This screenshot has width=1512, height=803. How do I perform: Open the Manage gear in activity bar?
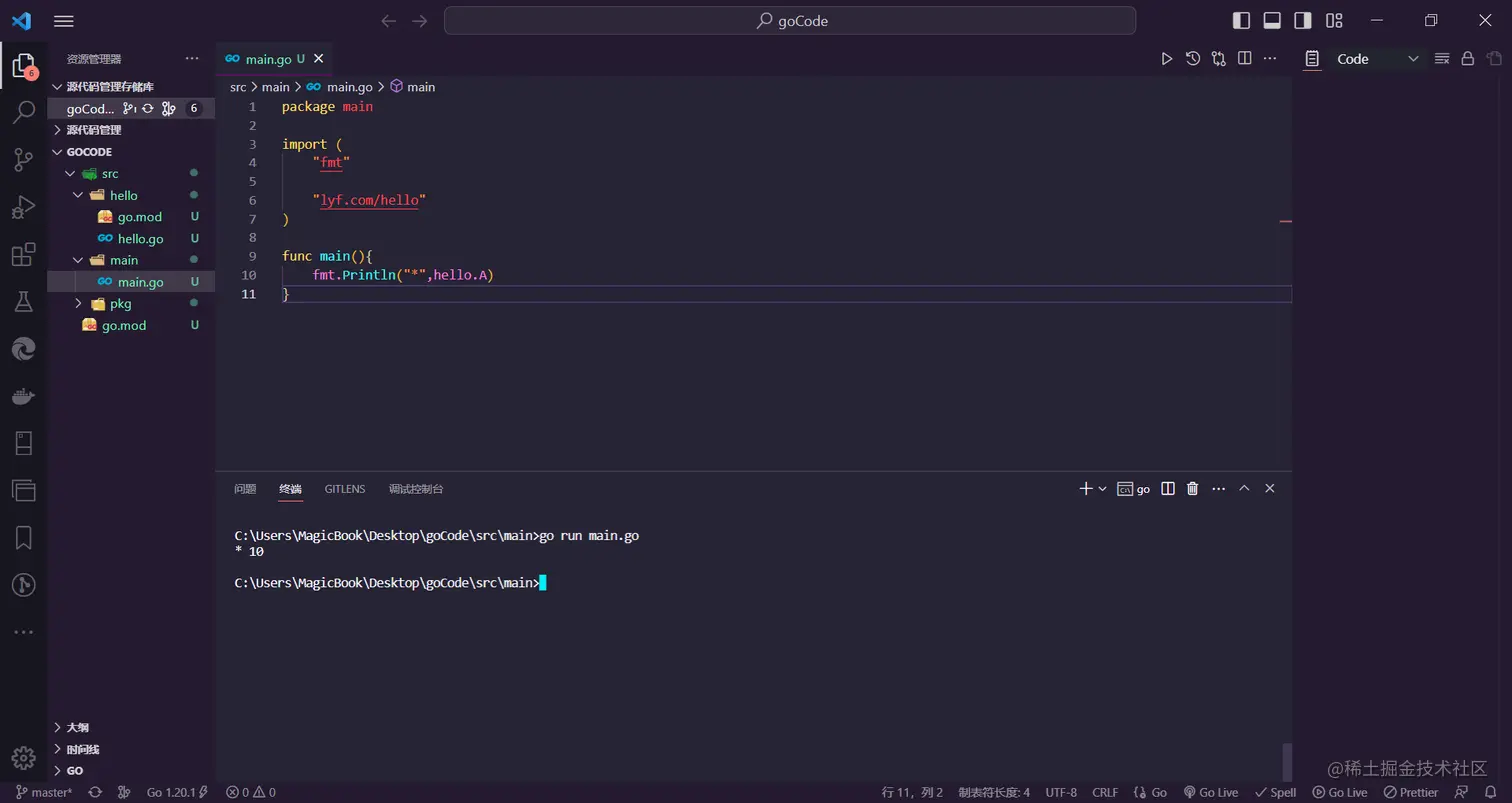click(x=23, y=757)
